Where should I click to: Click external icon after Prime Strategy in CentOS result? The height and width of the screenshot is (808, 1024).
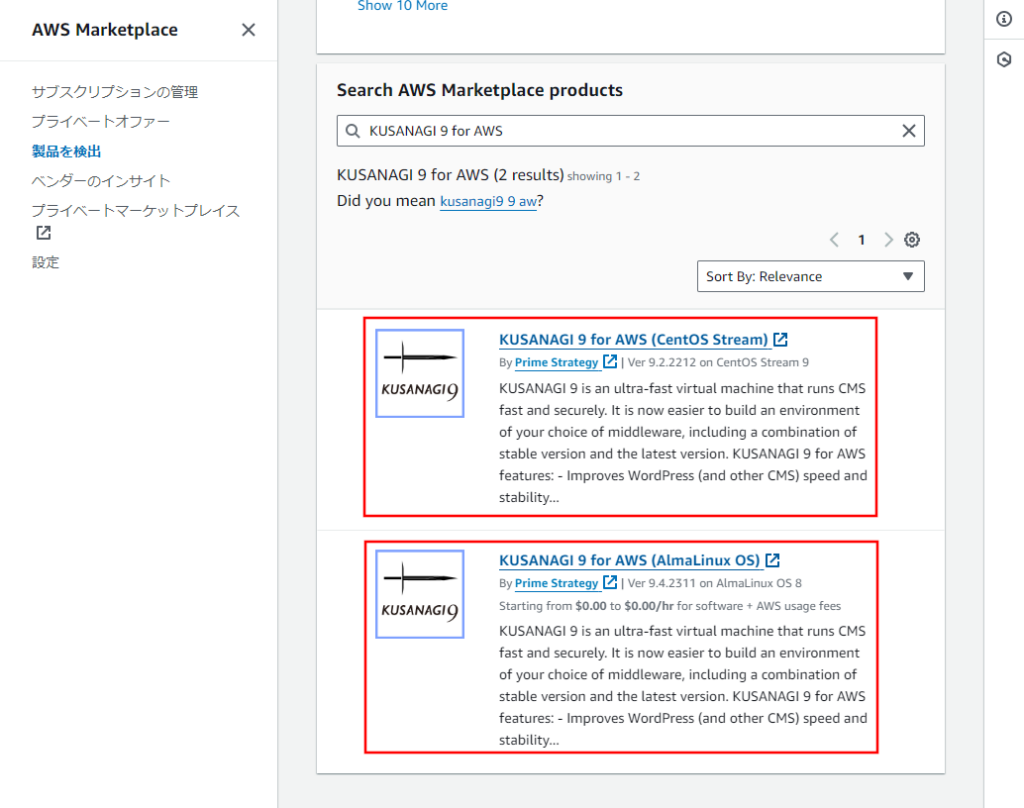tap(610, 361)
